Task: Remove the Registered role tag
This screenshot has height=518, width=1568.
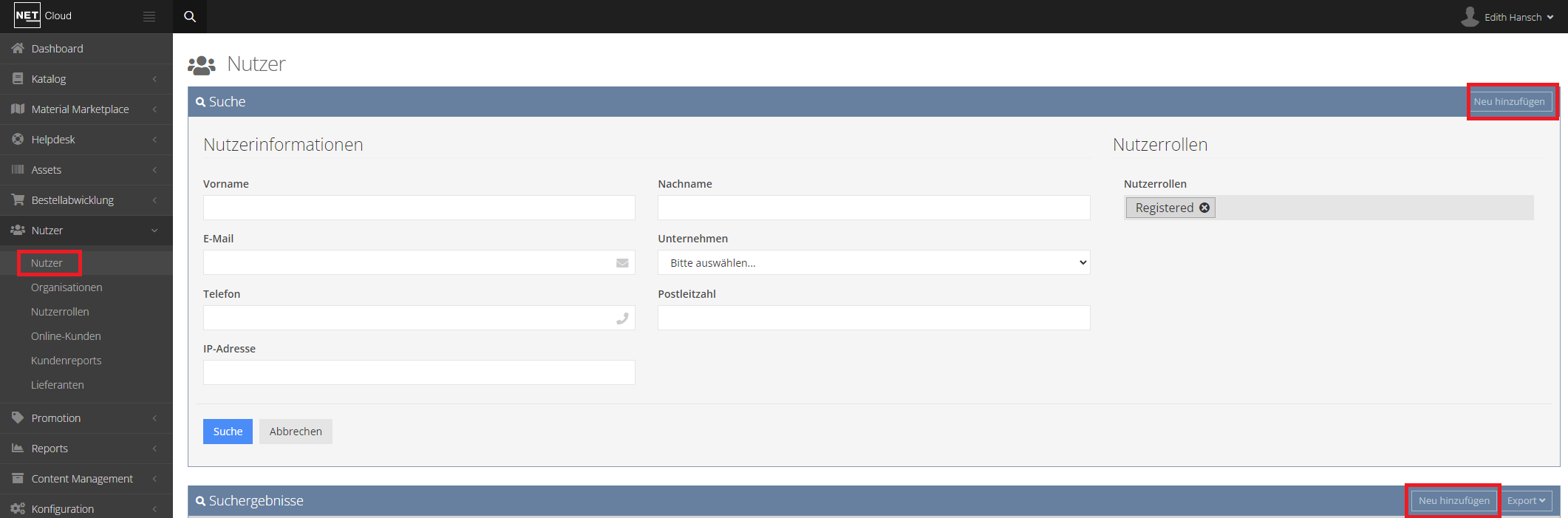Action: (1204, 208)
